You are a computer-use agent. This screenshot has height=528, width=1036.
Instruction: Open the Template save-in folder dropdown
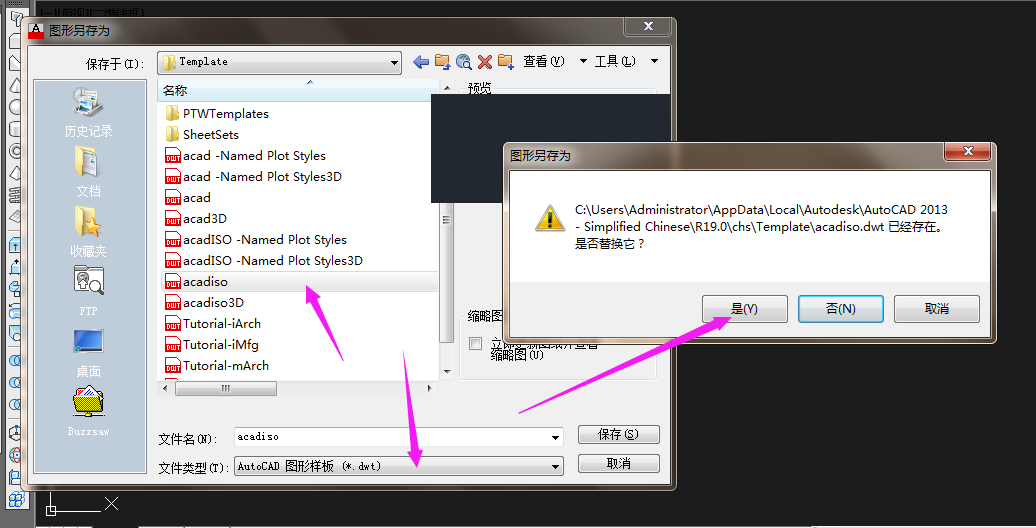click(x=279, y=63)
